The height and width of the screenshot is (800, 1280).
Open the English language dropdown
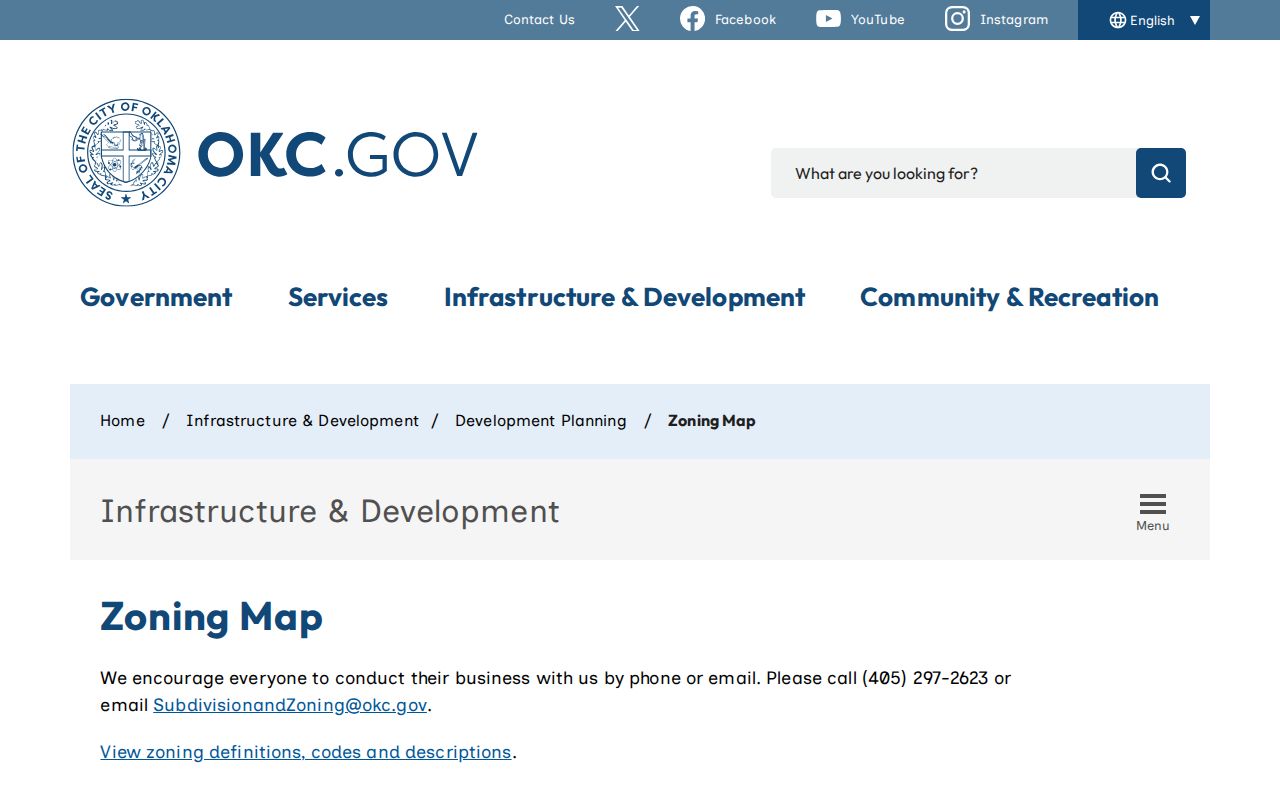tap(1144, 20)
